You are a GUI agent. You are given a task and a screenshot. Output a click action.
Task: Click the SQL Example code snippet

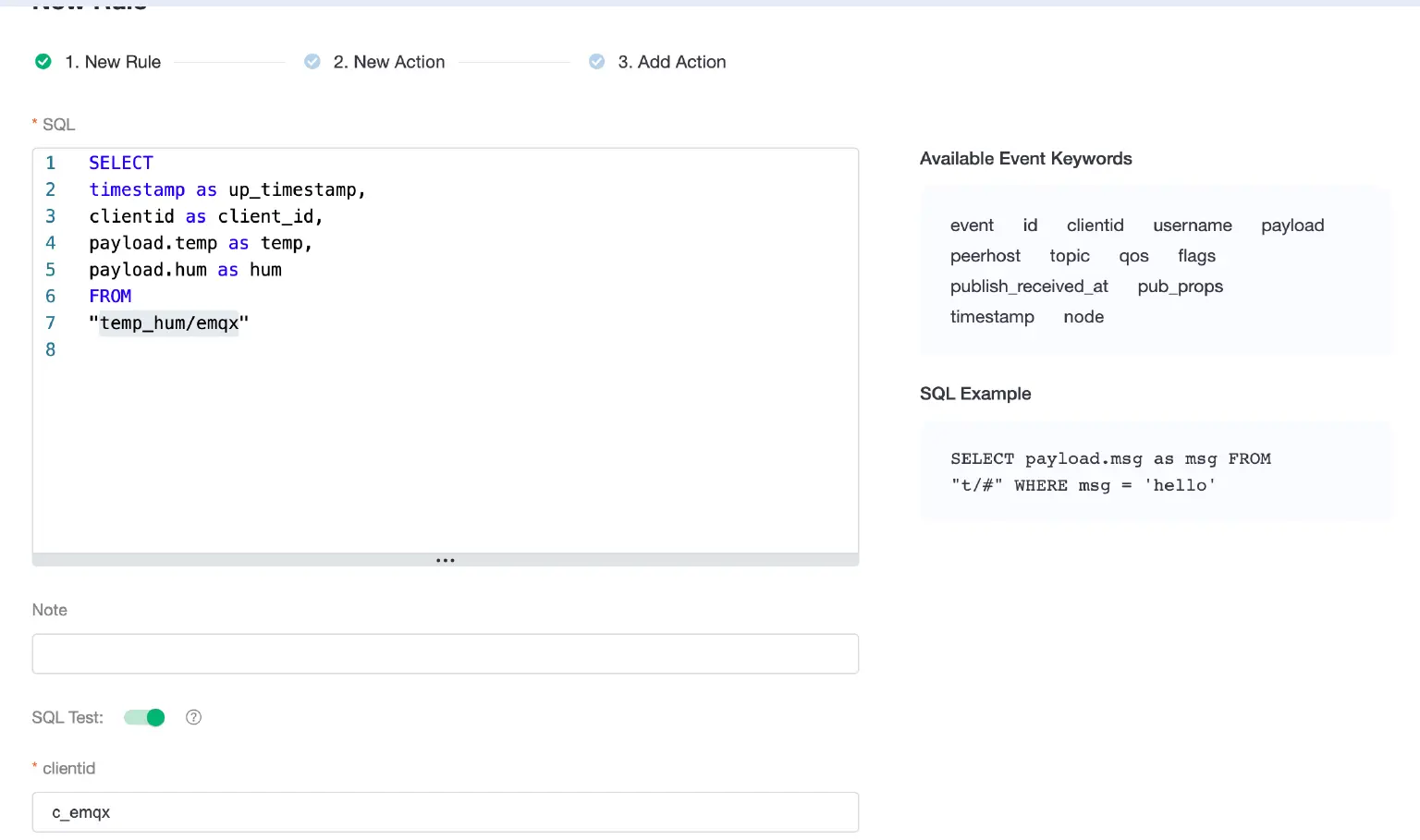coord(1109,472)
